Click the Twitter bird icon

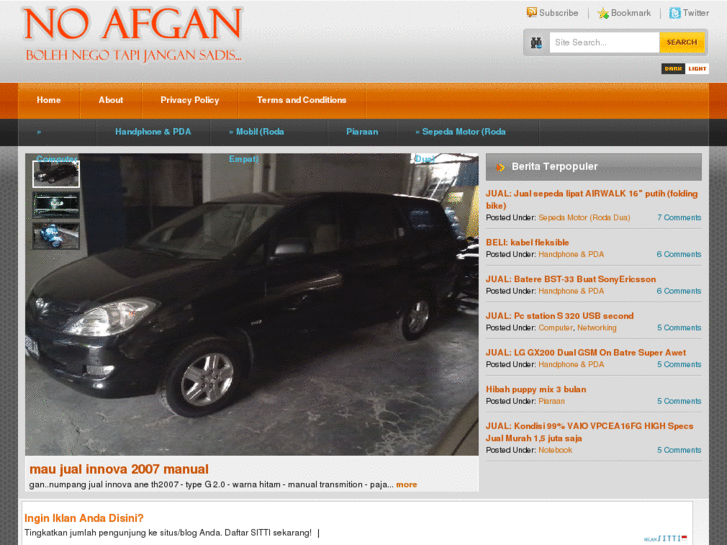tap(675, 13)
